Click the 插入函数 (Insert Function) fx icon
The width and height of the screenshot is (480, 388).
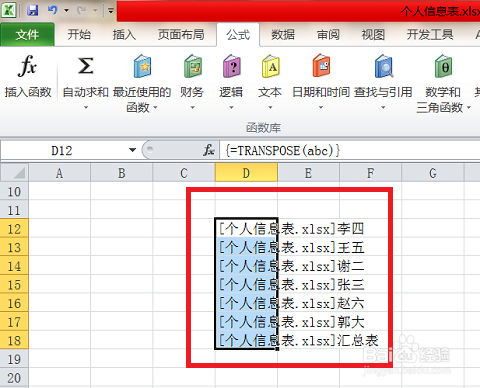(27, 66)
